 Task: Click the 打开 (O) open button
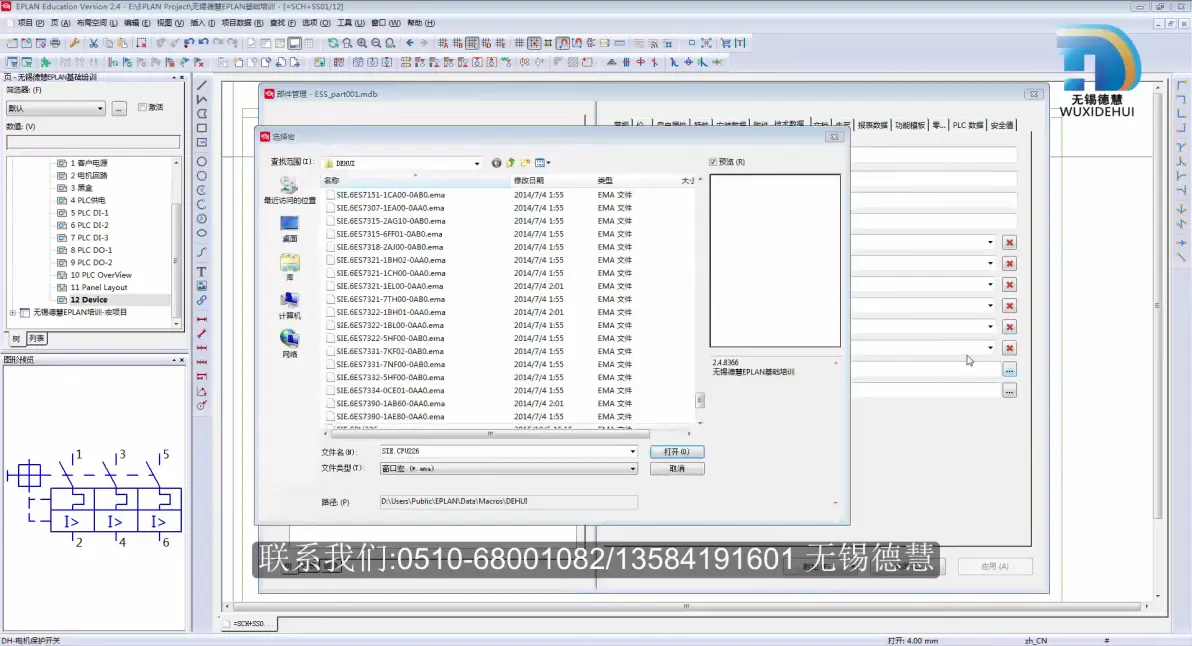point(677,451)
